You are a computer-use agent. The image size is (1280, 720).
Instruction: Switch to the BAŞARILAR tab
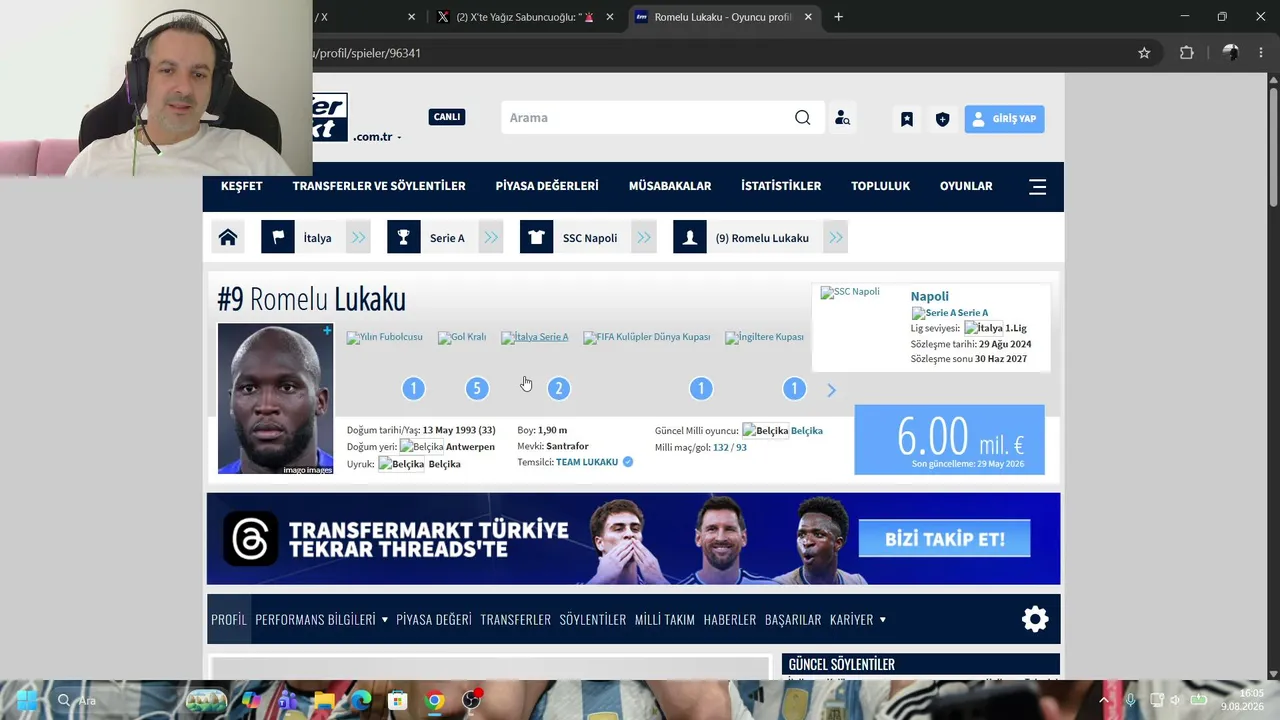pos(793,619)
